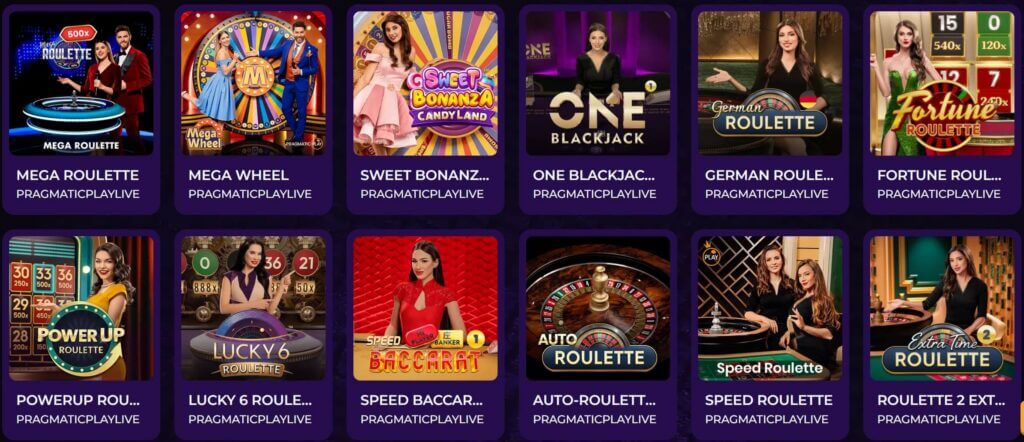Open the Mega Roulette game thumbnail
The image size is (1024, 442).
(81, 83)
